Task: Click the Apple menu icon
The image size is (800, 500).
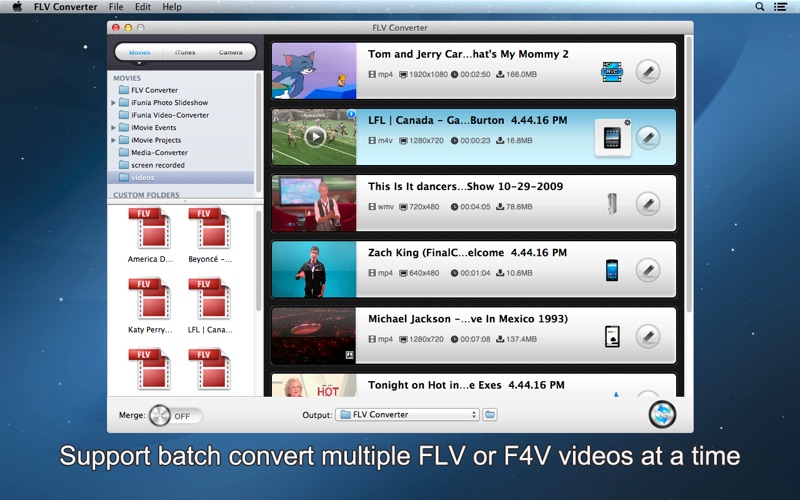Action: [17, 7]
